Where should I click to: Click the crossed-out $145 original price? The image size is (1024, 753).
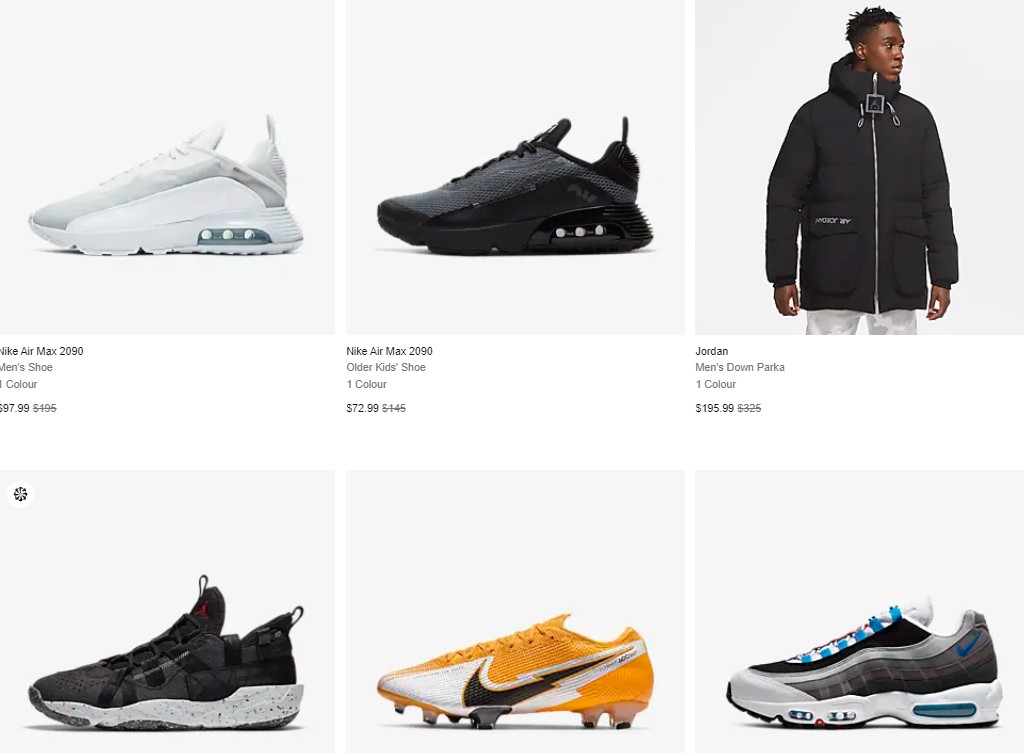[x=394, y=408]
